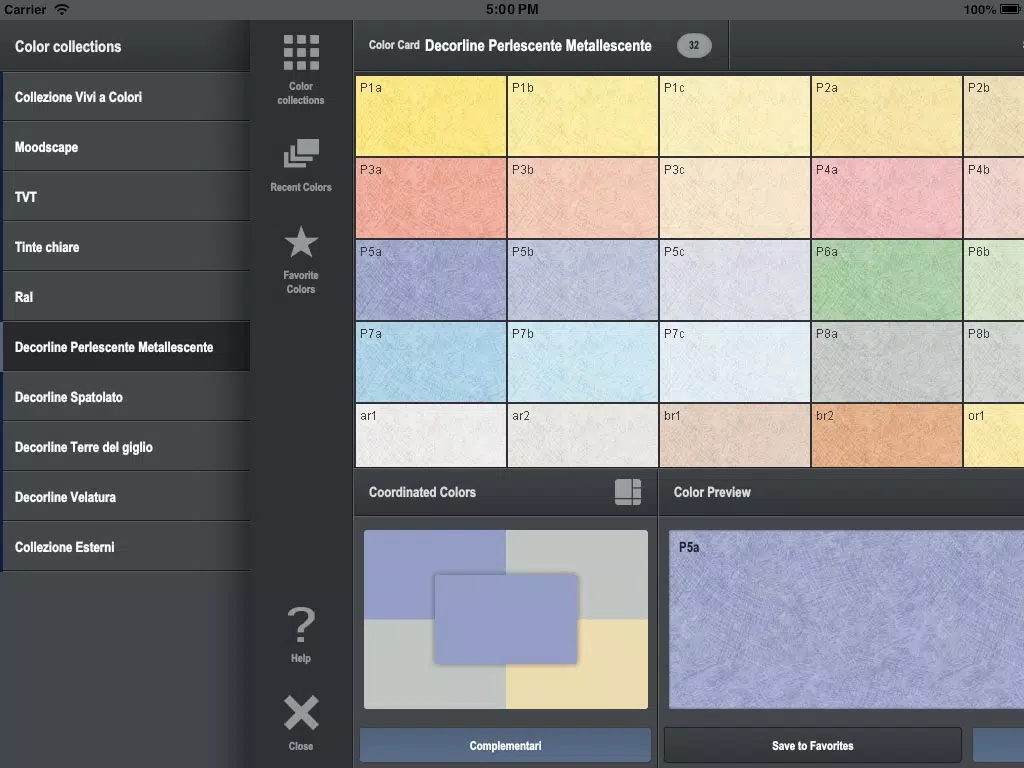Click the 5:00 PM clock
Viewport: 1024px width, 768px height.
512,9
